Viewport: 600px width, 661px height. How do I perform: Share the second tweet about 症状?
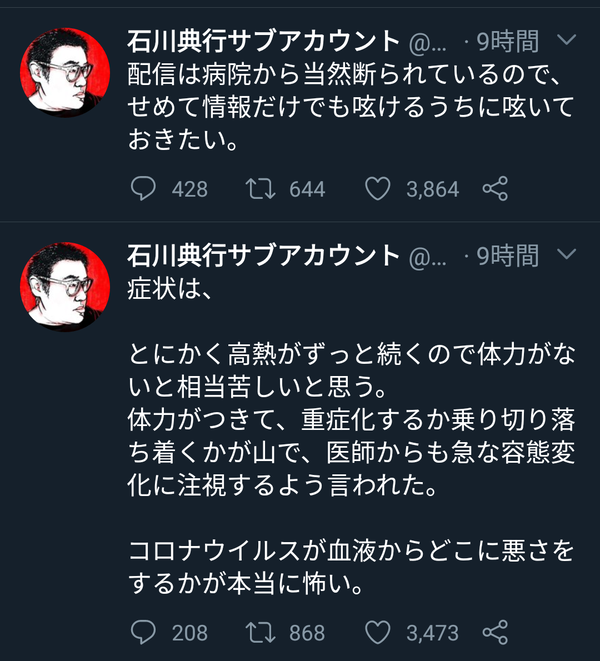point(495,632)
